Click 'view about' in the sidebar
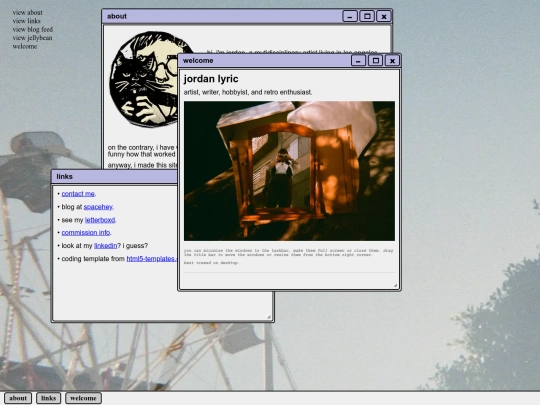This screenshot has height=405, width=540. [28, 12]
